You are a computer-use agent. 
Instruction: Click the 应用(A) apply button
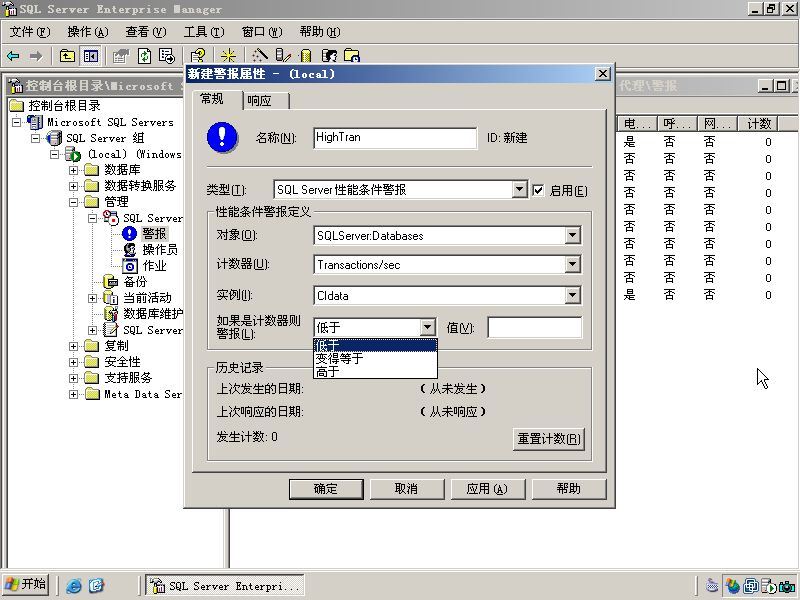click(487, 489)
